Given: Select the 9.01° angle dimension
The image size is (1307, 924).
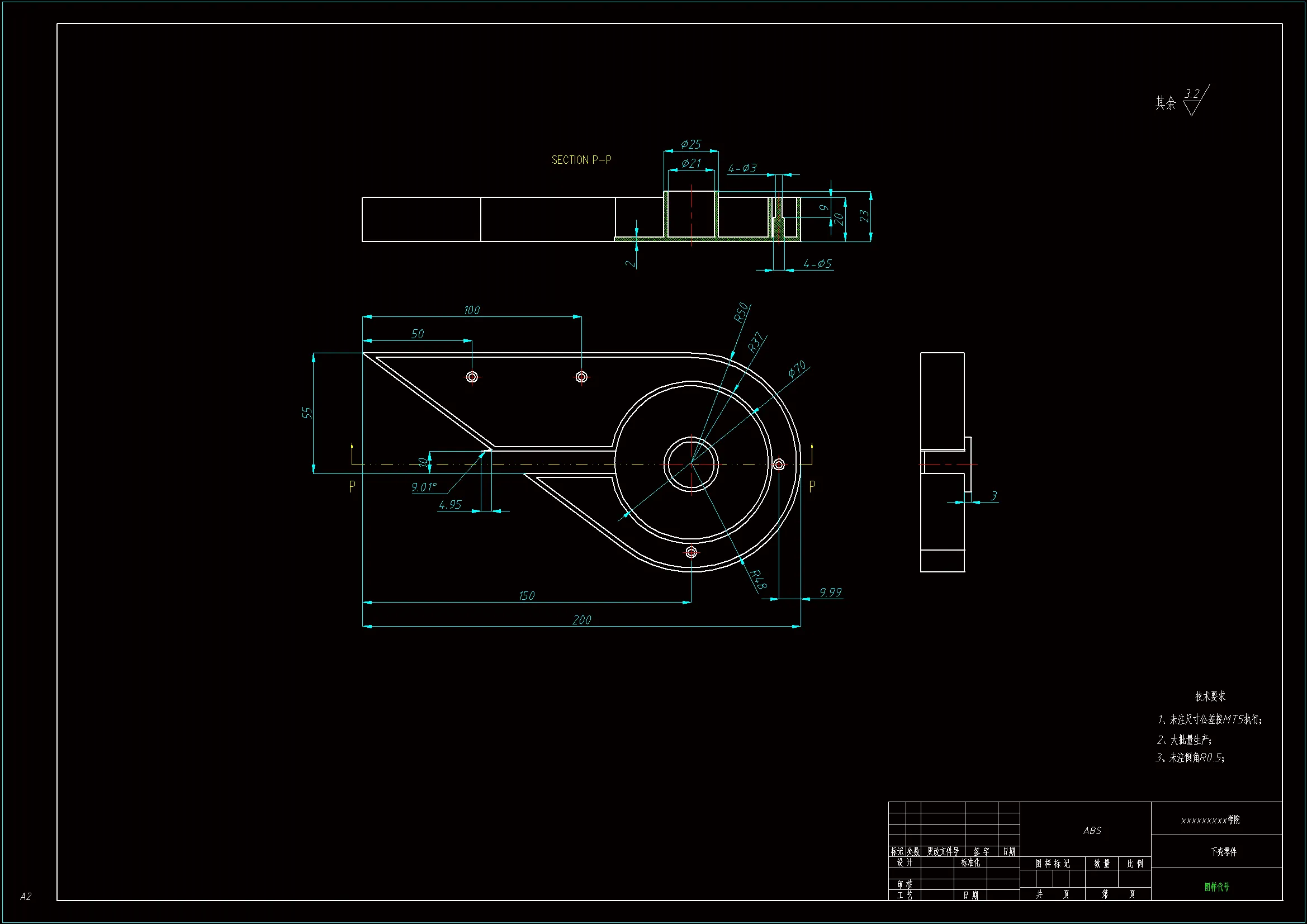Looking at the screenshot, I should point(424,487).
